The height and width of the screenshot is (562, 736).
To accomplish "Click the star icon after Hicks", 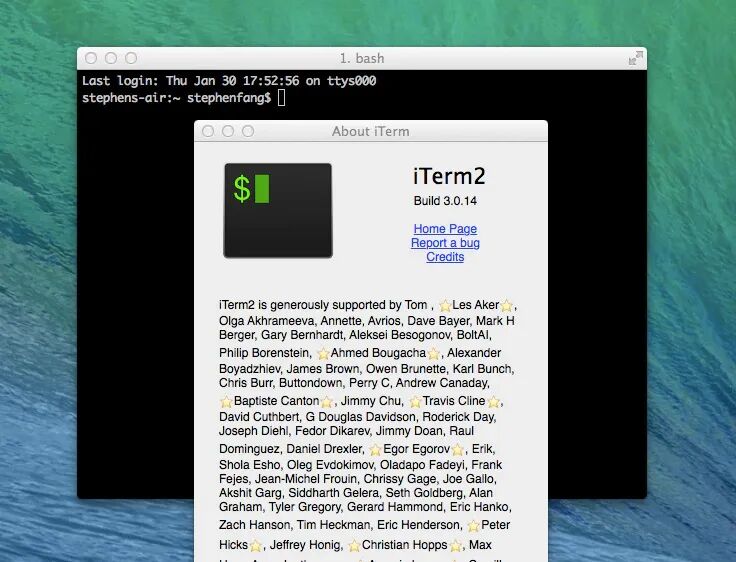I will pyautogui.click(x=256, y=546).
